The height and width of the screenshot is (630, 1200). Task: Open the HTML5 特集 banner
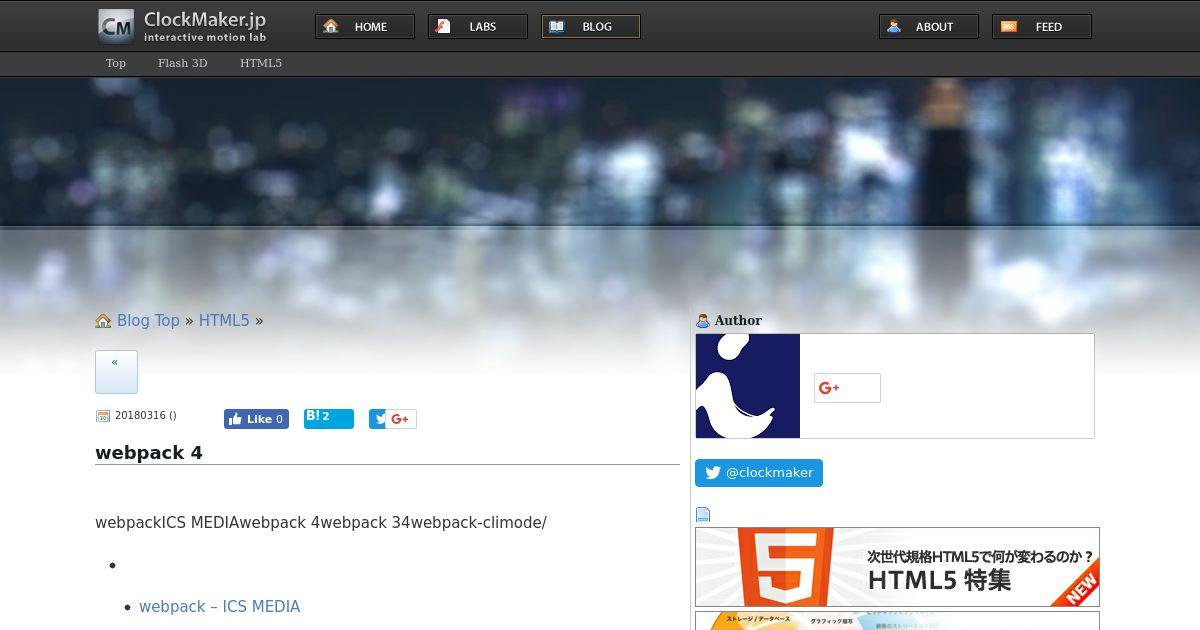point(897,567)
